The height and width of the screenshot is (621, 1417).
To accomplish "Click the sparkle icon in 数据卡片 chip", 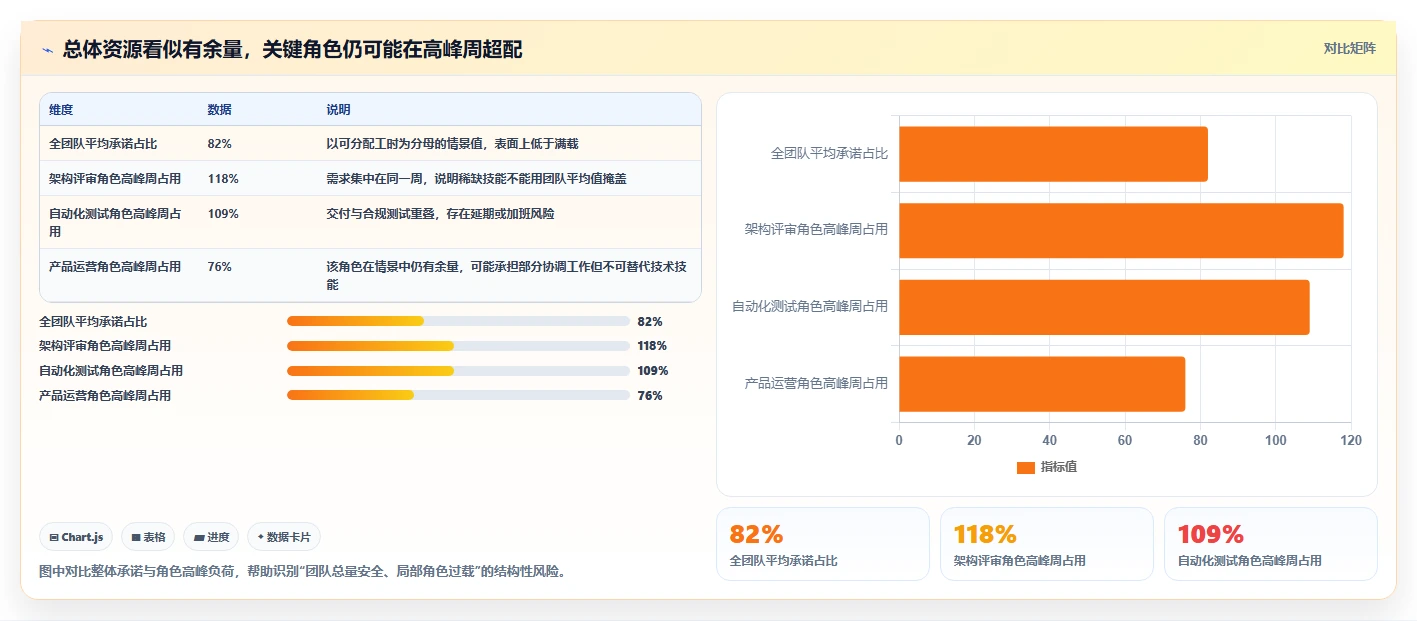I will point(260,537).
